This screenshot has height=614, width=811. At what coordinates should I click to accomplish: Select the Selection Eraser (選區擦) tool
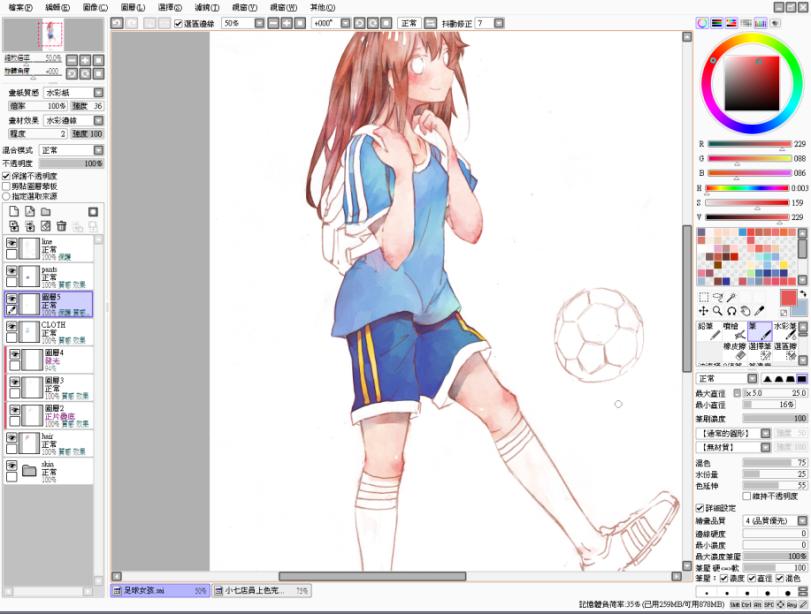pyautogui.click(x=785, y=351)
